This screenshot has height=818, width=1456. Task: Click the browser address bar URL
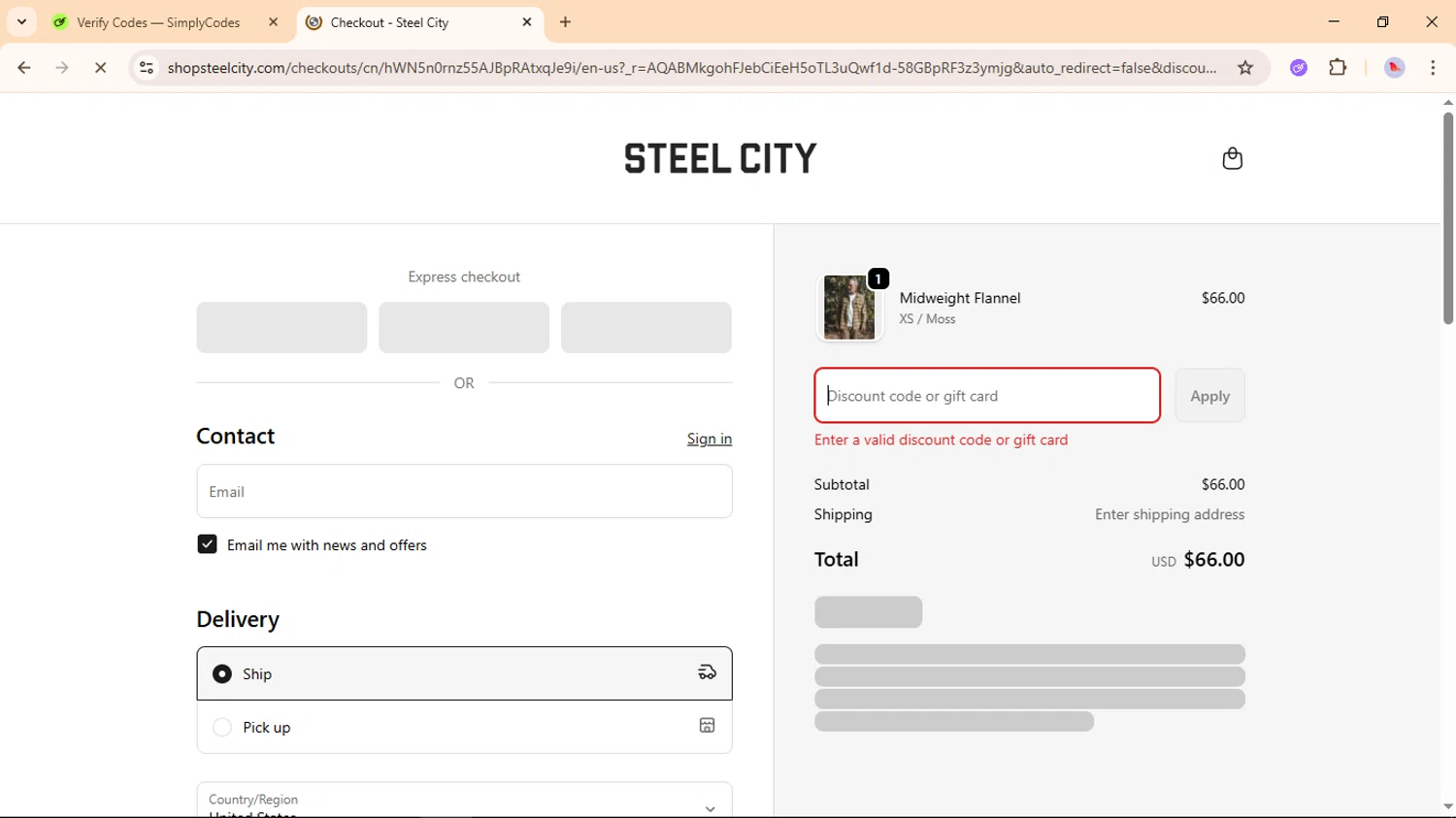(x=691, y=68)
